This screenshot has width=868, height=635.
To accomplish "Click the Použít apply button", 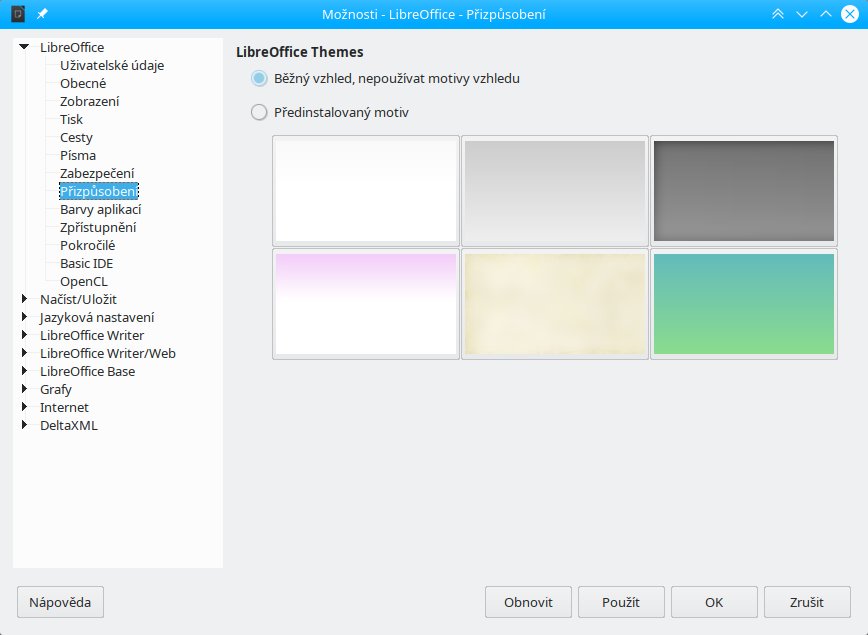I will click(621, 602).
